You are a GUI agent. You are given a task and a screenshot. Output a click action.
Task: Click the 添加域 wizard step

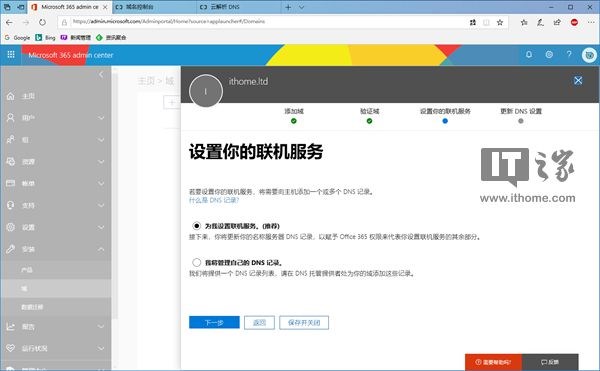[x=293, y=115]
